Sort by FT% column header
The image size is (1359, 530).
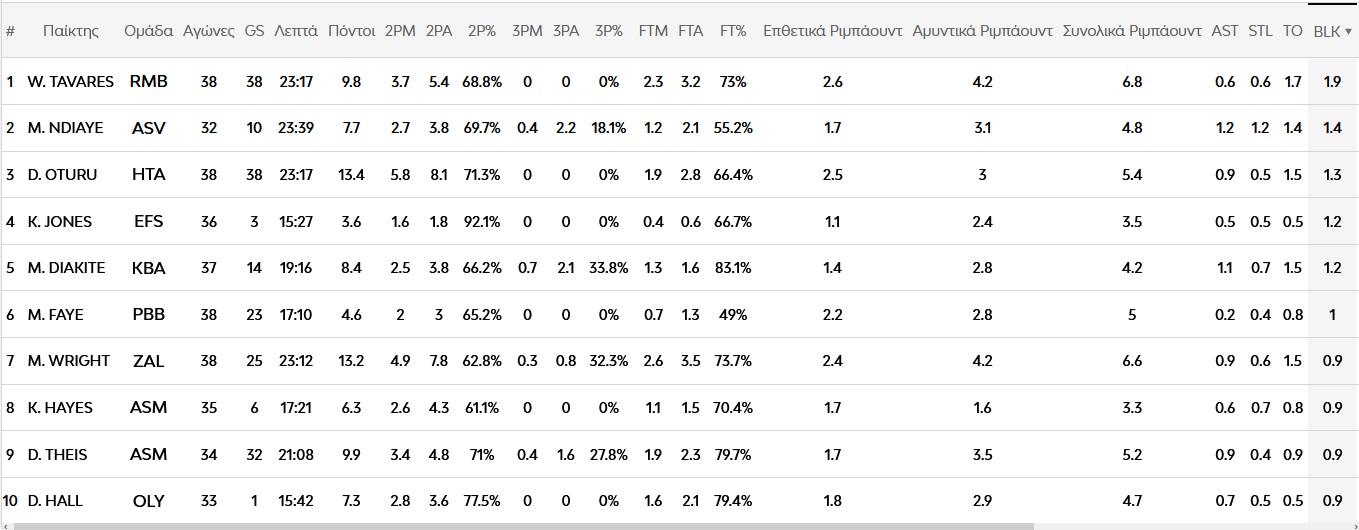tap(733, 31)
